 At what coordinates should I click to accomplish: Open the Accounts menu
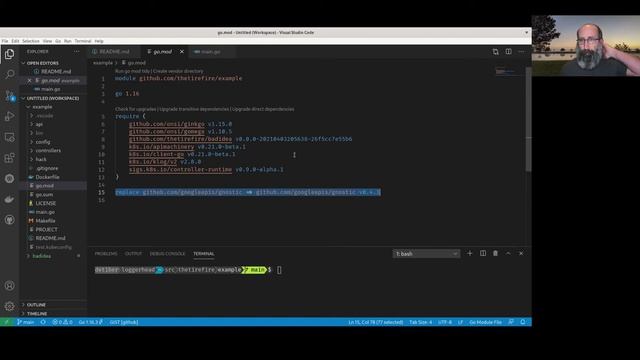point(9,286)
